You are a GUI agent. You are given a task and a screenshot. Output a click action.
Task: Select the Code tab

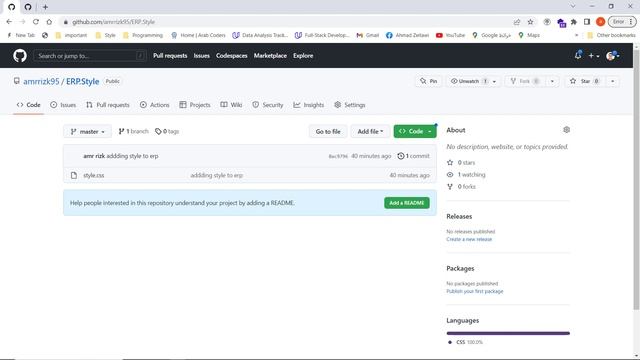[29, 105]
